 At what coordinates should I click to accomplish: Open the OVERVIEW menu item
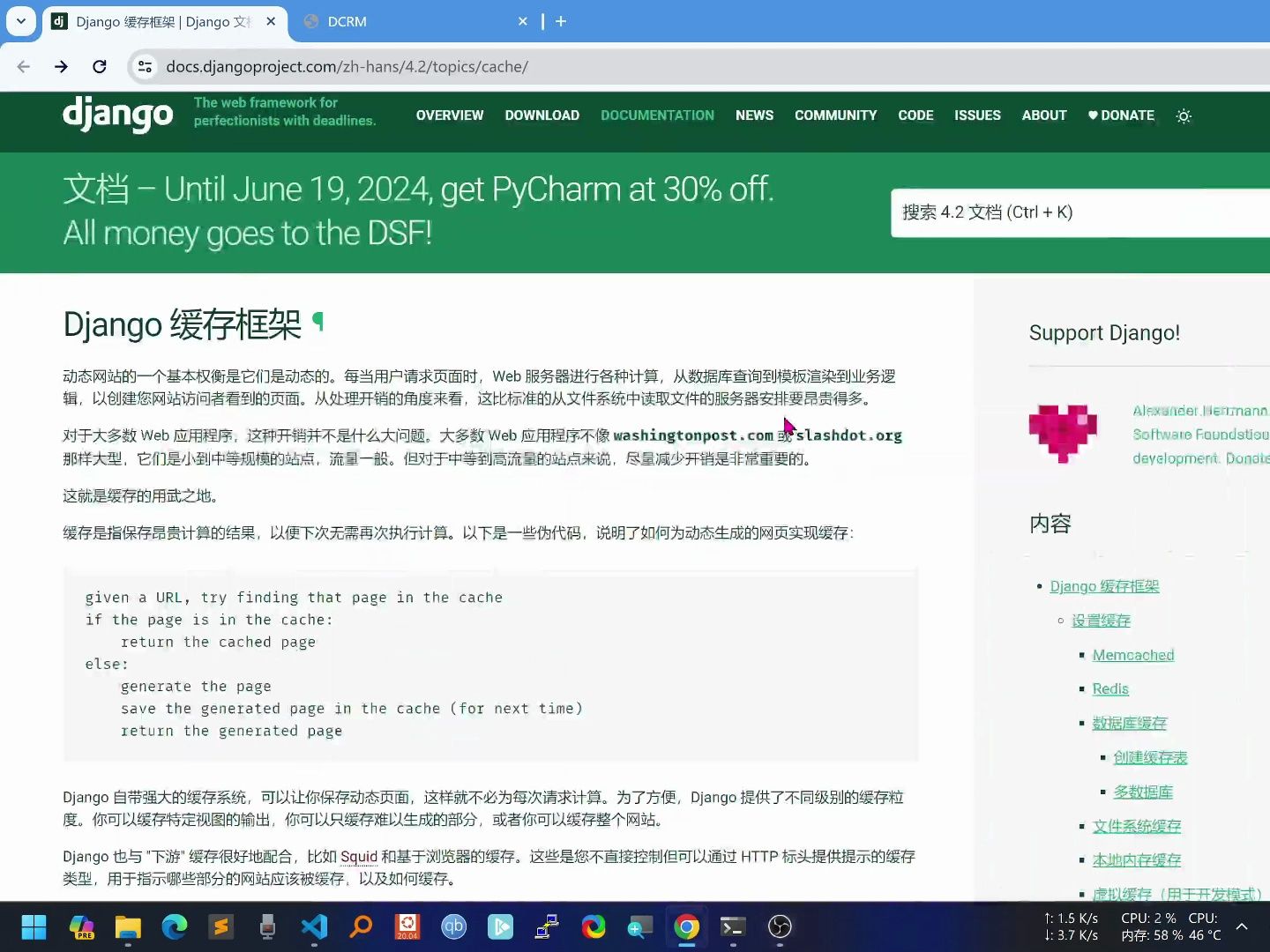[x=450, y=115]
